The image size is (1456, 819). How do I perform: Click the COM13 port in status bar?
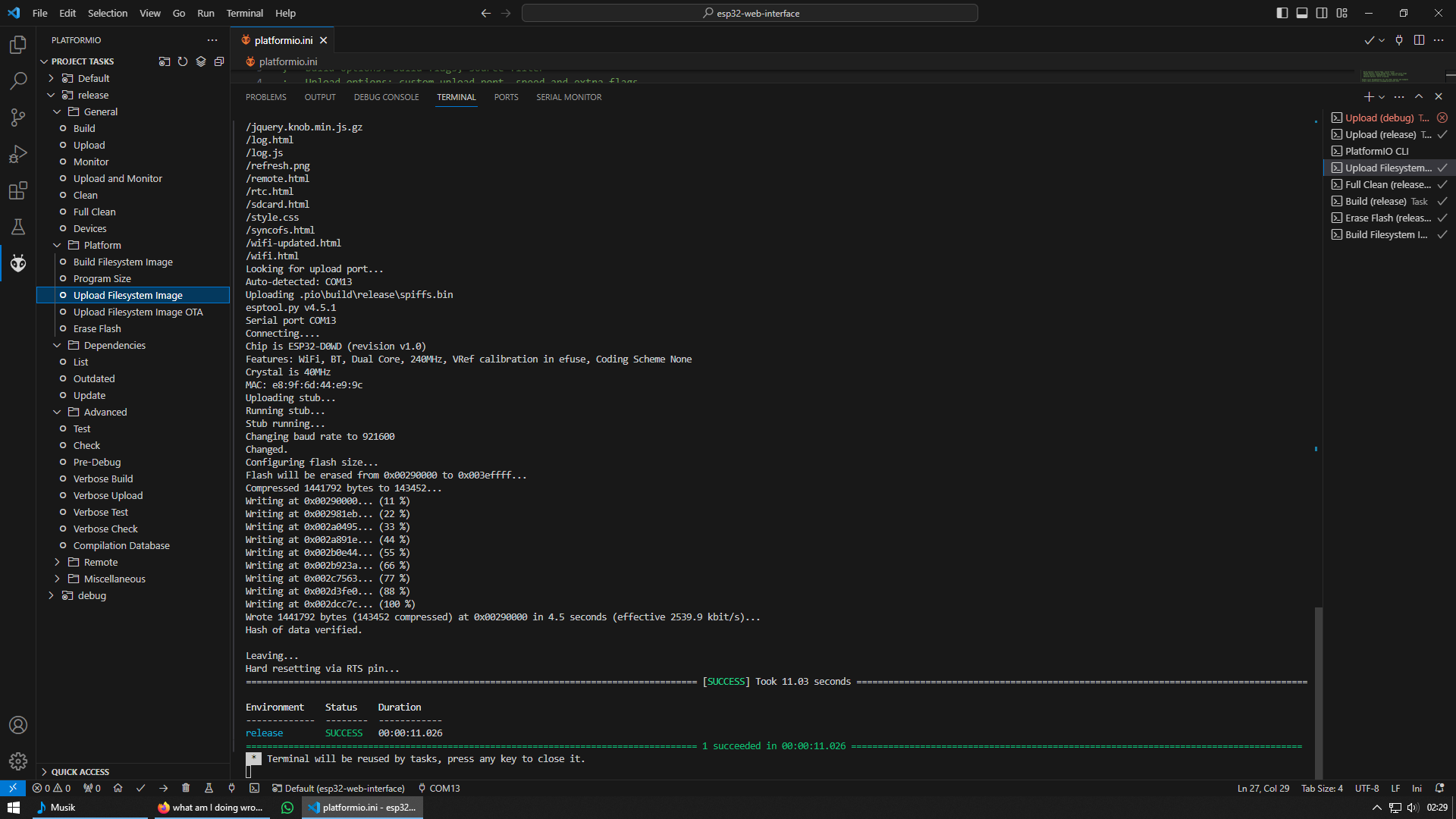coord(439,788)
